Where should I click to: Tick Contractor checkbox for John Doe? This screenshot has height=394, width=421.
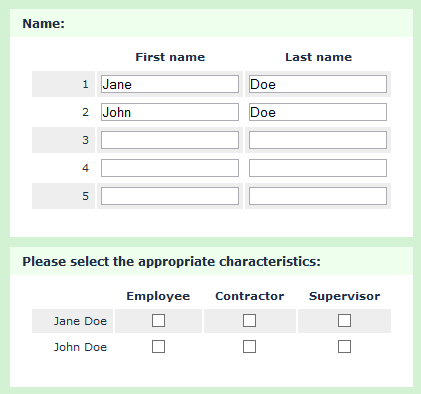point(249,347)
